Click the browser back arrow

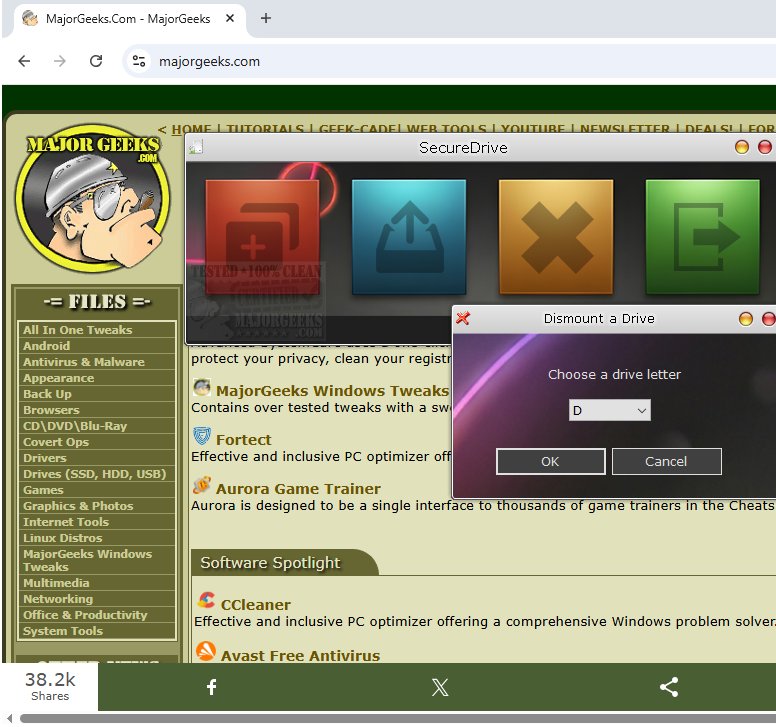(24, 61)
